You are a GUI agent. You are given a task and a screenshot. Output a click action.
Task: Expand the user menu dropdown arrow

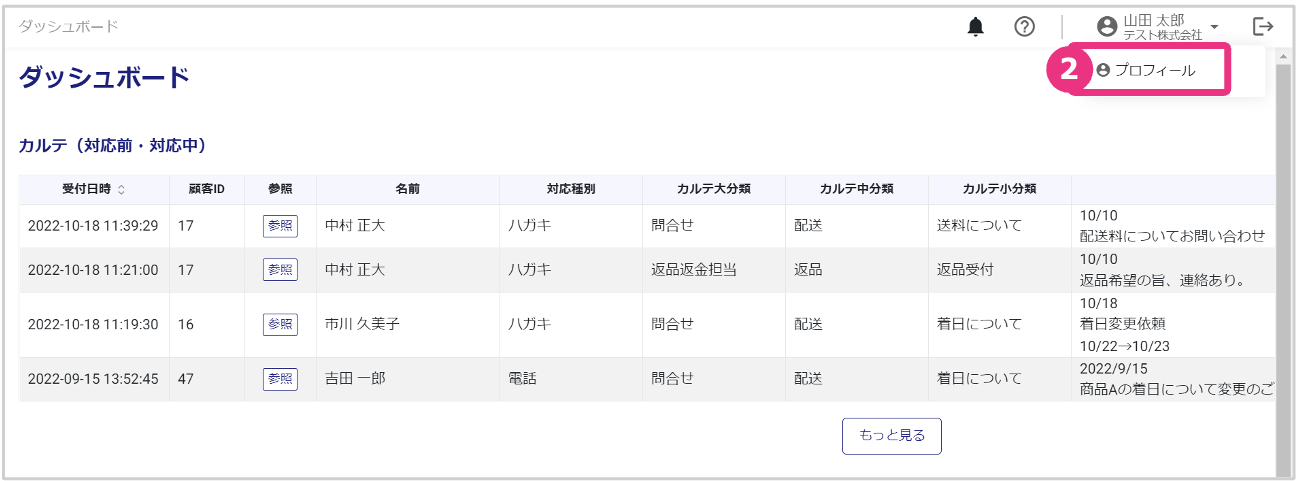pyautogui.click(x=1214, y=27)
